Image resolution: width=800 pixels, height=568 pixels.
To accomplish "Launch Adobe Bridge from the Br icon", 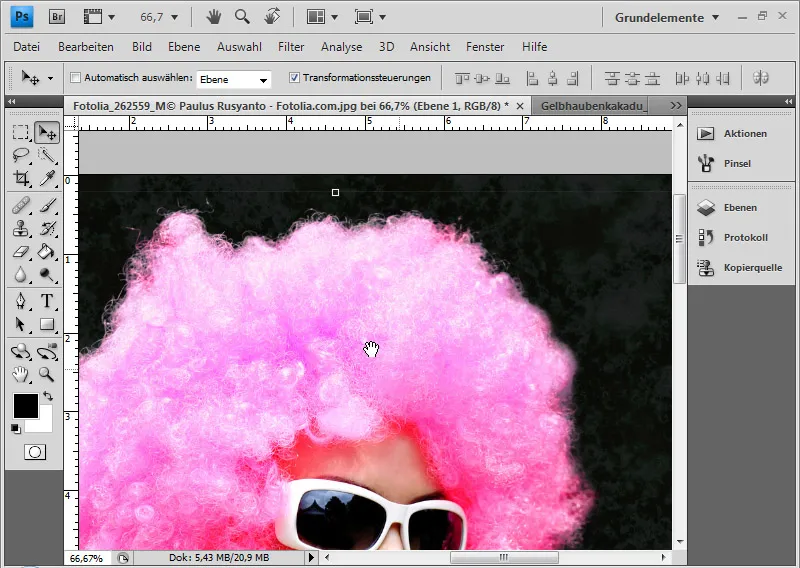I will coord(56,17).
